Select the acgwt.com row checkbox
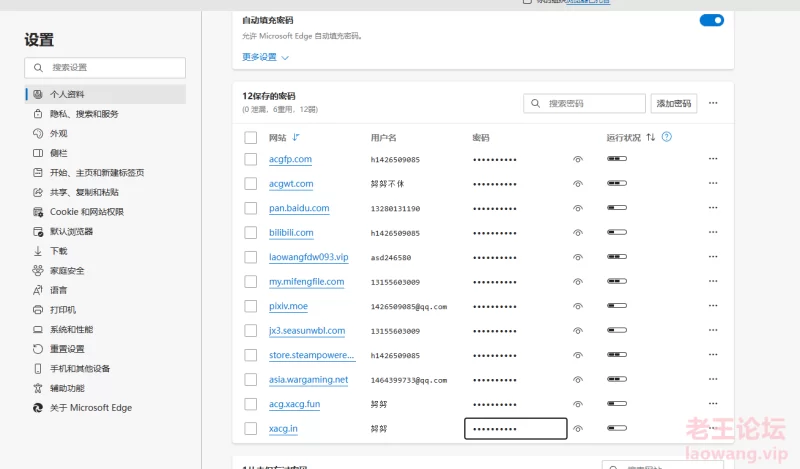Image resolution: width=800 pixels, height=469 pixels. click(251, 184)
